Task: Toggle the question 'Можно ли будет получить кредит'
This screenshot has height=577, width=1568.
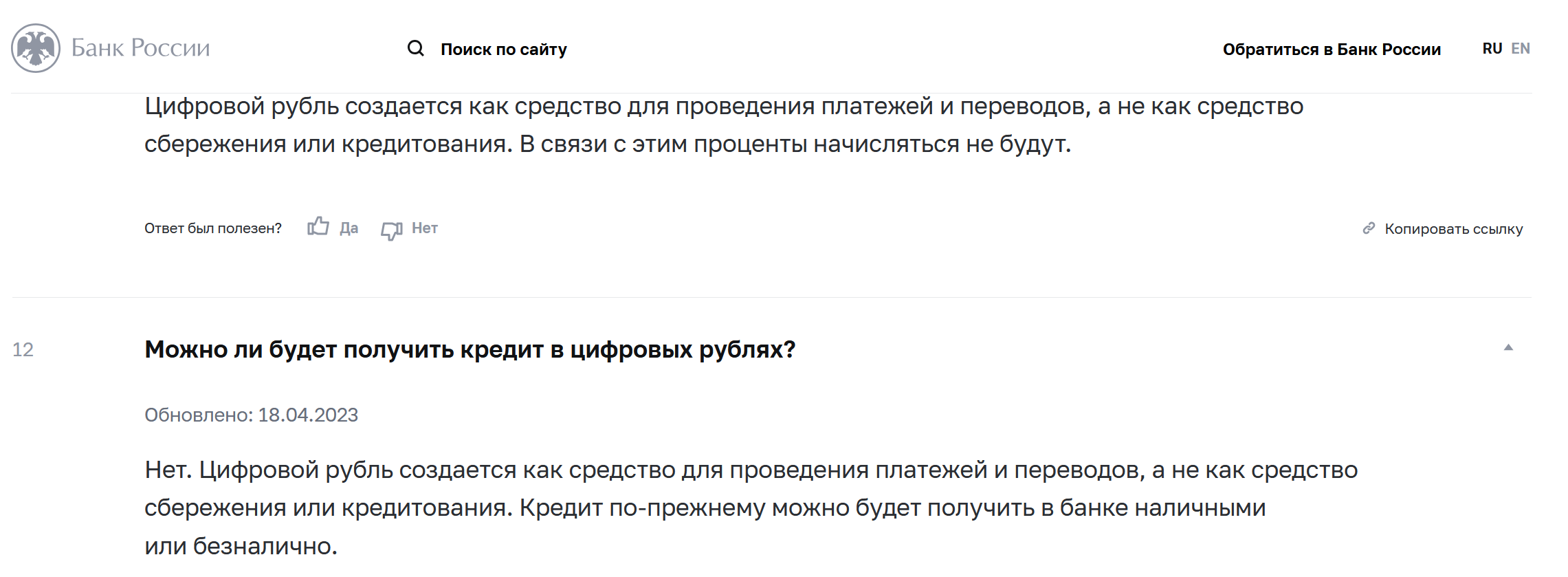Action: 470,349
